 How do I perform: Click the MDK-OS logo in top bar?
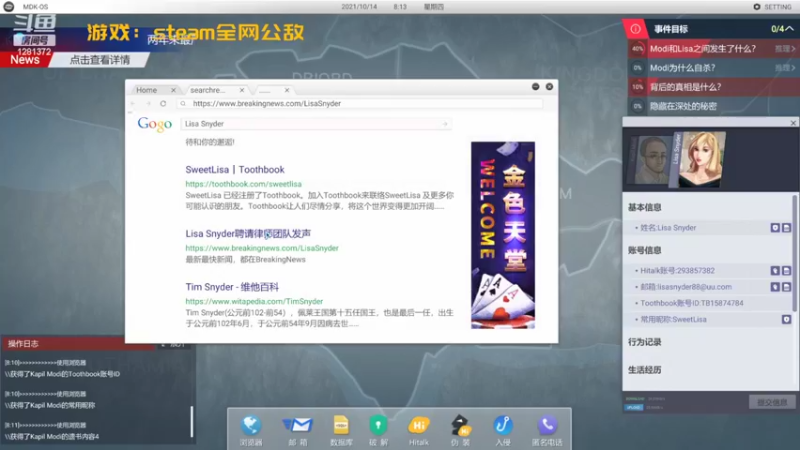[x=9, y=7]
